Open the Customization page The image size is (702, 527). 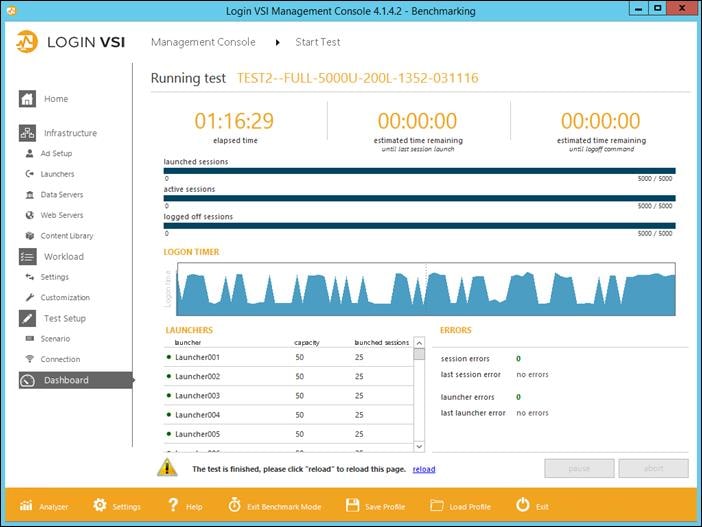coord(65,297)
